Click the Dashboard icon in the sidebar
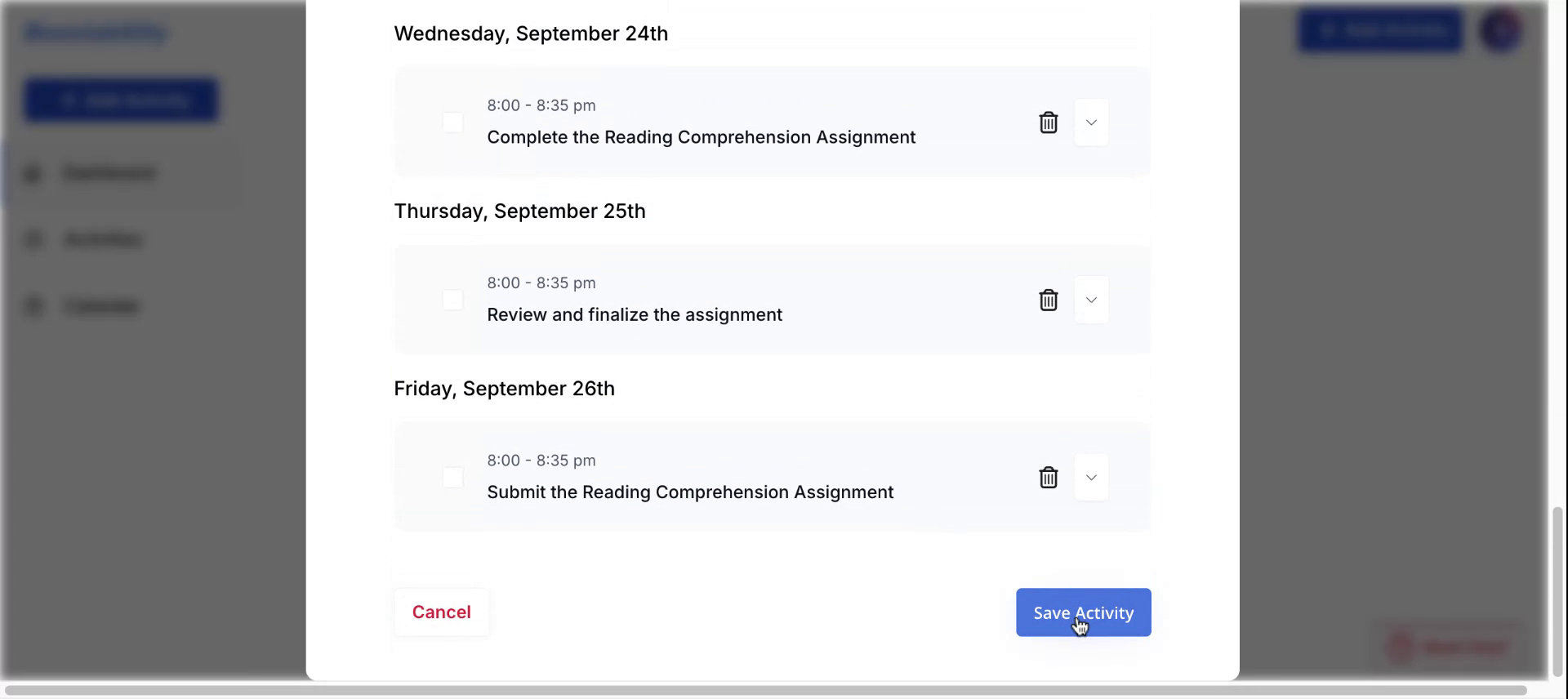Viewport: 1568px width, 699px height. point(33,173)
